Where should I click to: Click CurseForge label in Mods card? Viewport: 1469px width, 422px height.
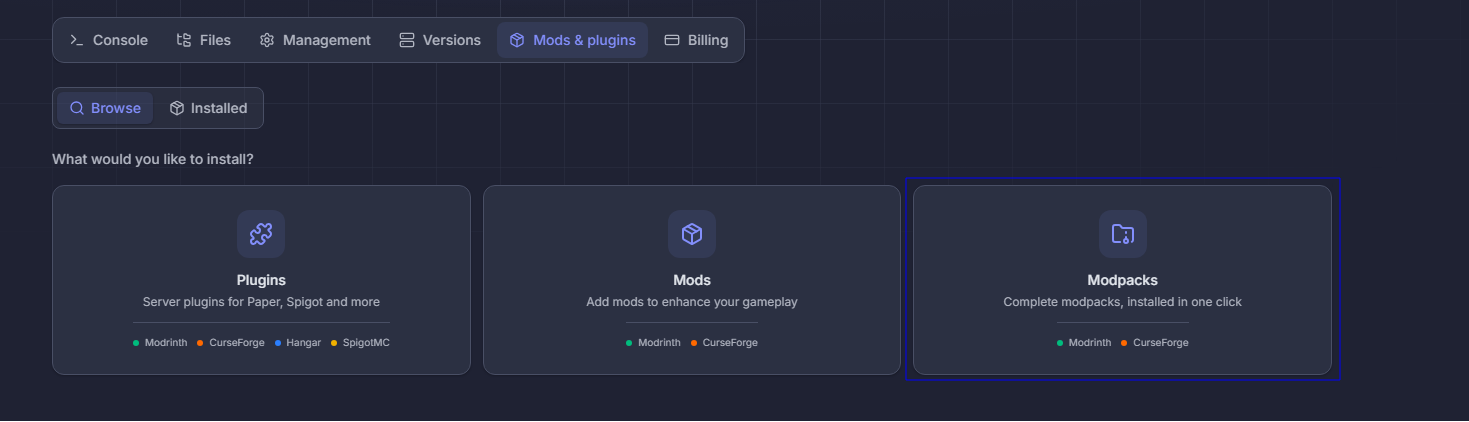click(x=730, y=343)
